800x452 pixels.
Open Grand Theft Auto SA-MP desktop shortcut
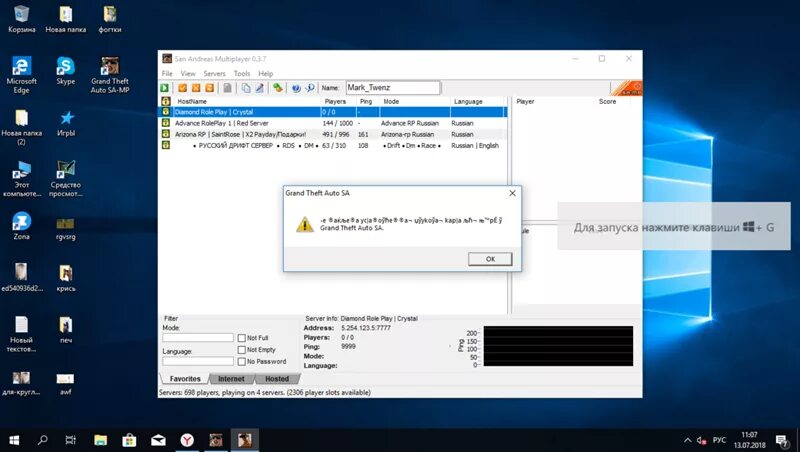(x=110, y=75)
